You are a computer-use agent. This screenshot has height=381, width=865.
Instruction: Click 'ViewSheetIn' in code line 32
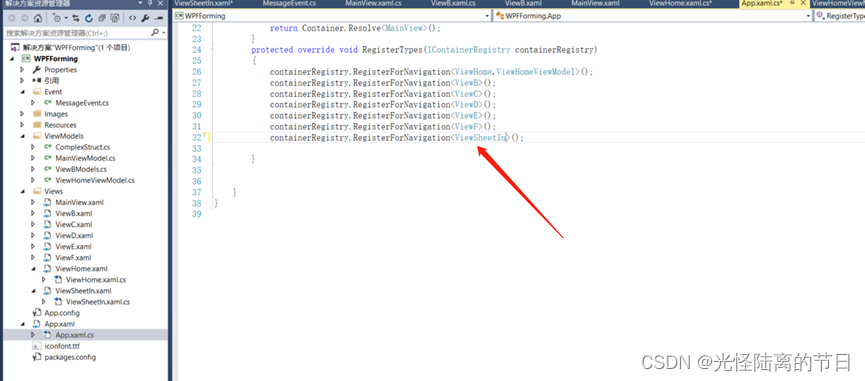click(480, 138)
